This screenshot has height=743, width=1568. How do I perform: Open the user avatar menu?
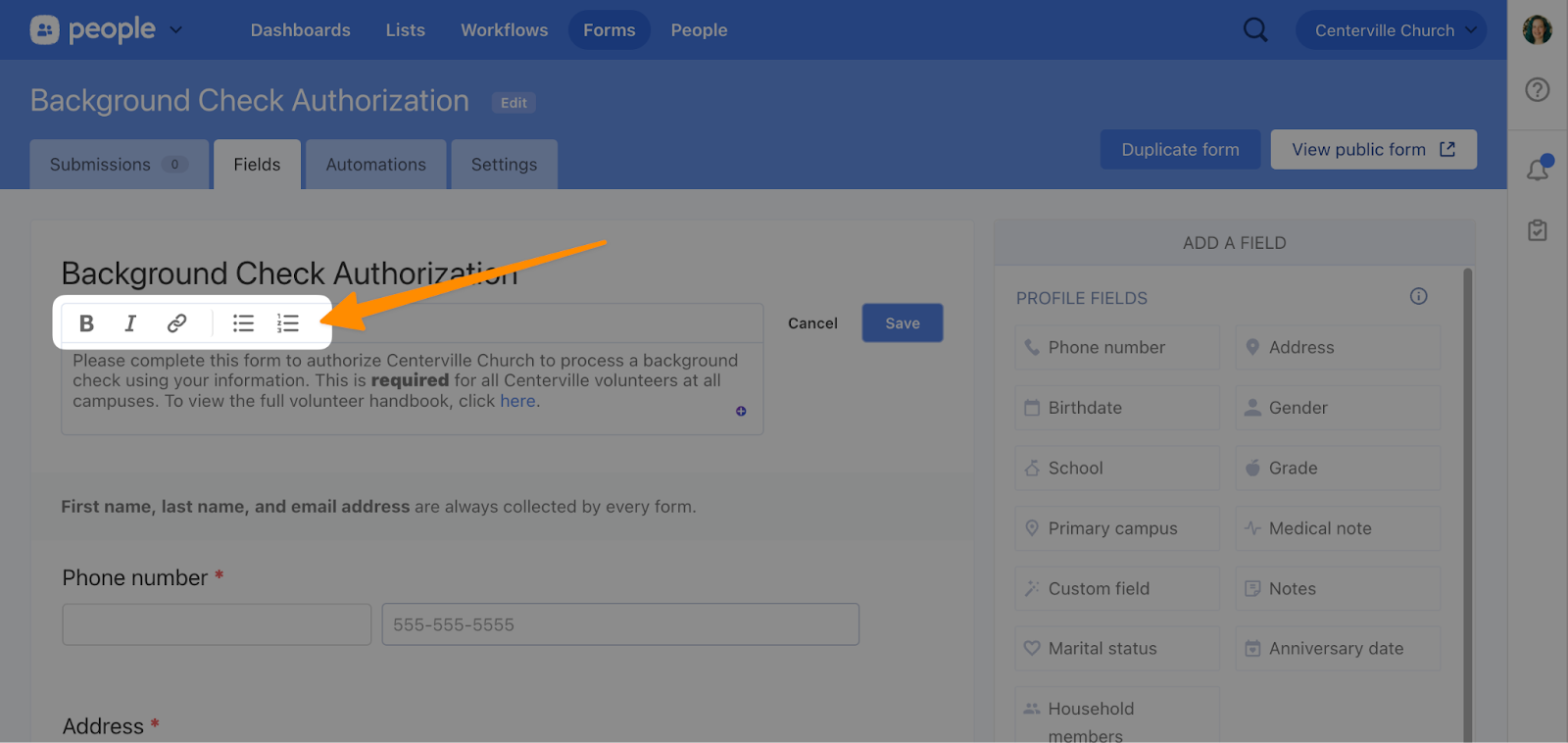click(1537, 29)
